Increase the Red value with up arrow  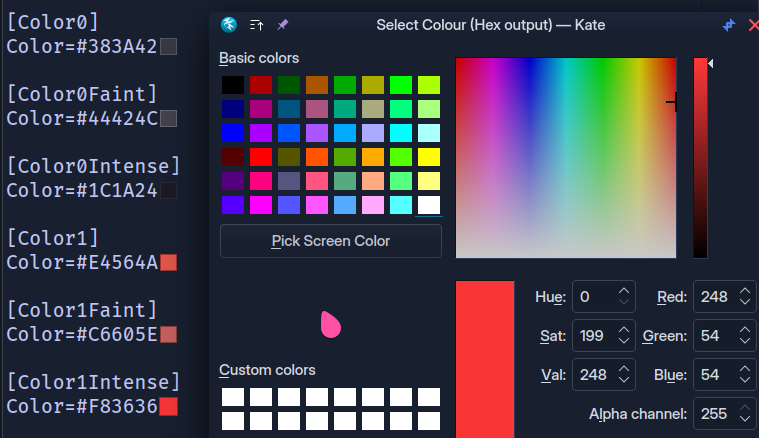[x=745, y=291]
